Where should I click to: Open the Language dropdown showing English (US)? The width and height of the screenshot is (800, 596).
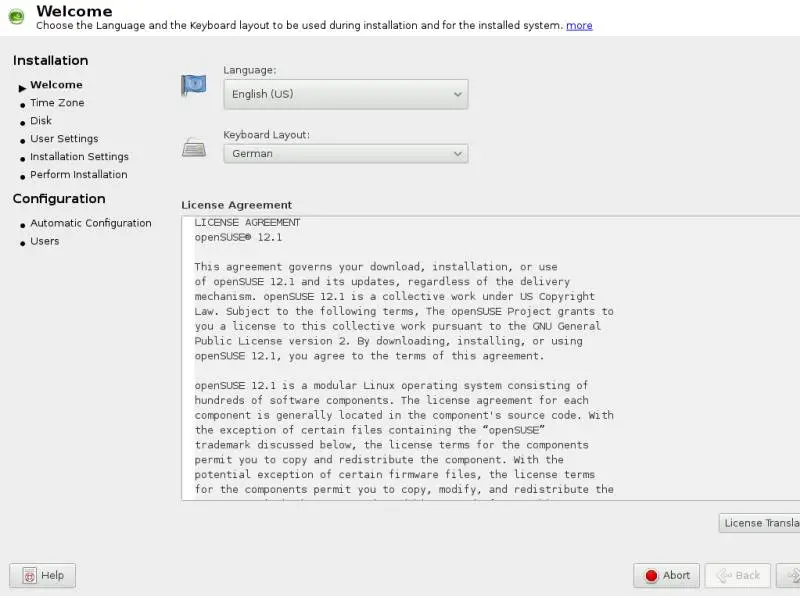click(345, 94)
